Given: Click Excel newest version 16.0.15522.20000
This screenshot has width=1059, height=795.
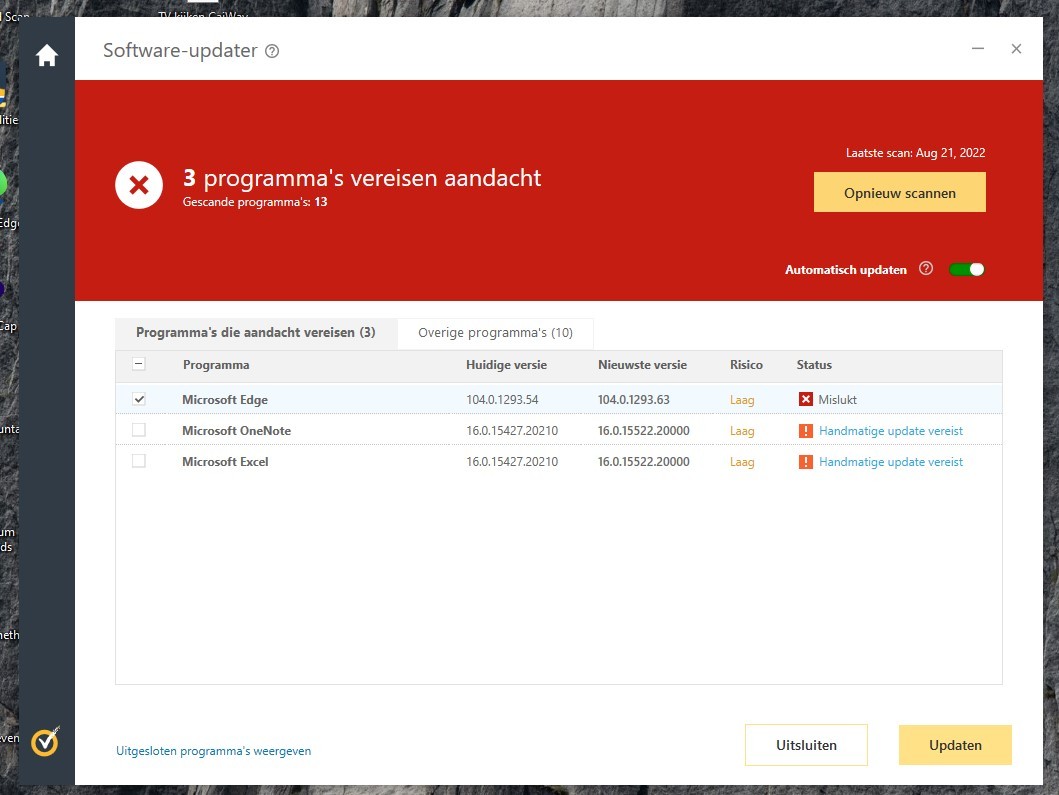Looking at the screenshot, I should (644, 462).
